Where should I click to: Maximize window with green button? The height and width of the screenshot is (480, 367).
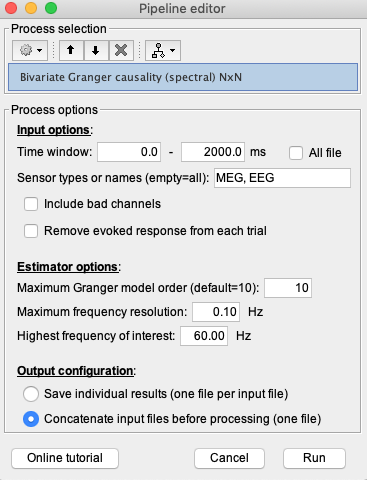tap(51, 8)
